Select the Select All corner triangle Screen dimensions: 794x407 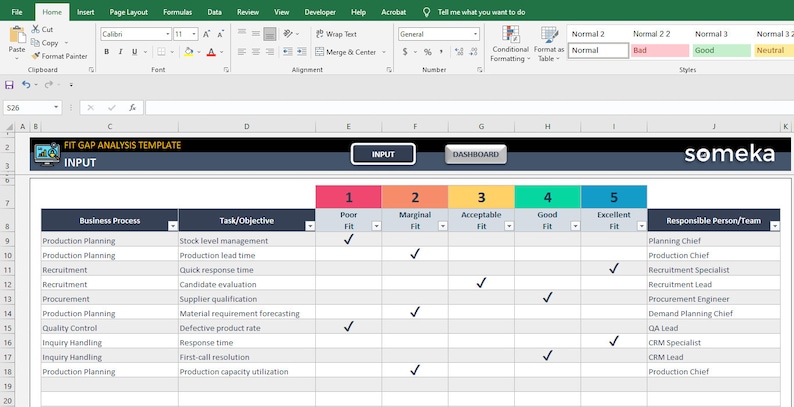(x=9, y=127)
